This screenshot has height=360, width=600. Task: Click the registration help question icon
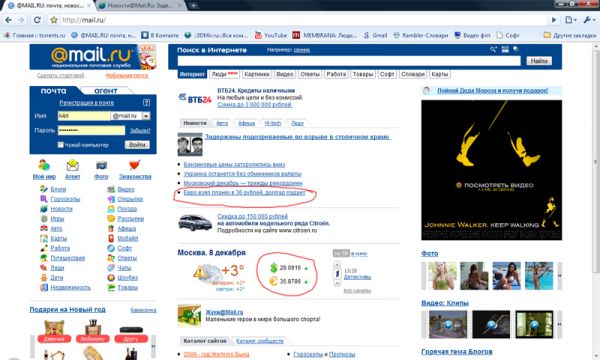pyautogui.click(x=146, y=103)
